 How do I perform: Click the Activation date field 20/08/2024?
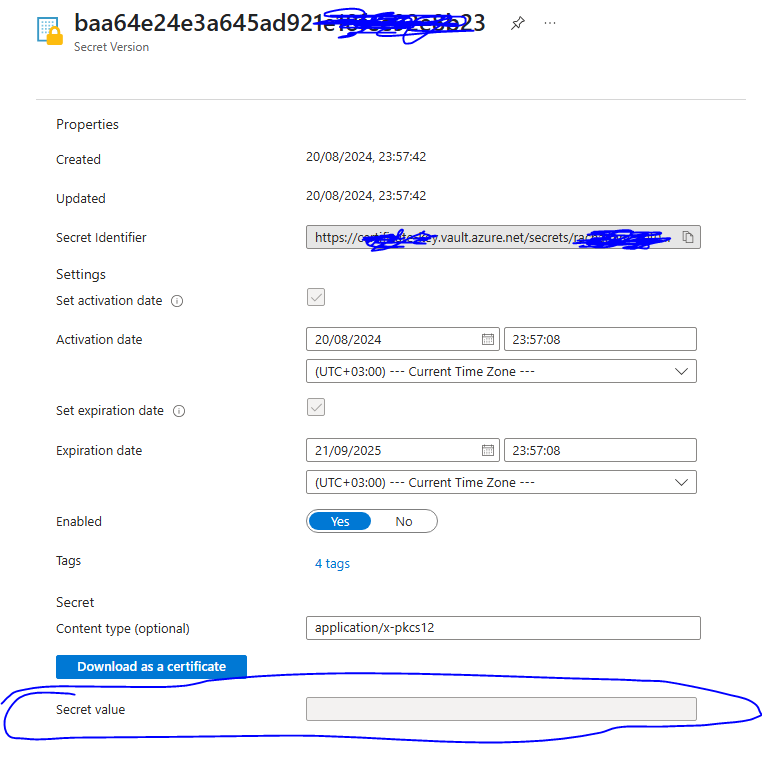(402, 339)
